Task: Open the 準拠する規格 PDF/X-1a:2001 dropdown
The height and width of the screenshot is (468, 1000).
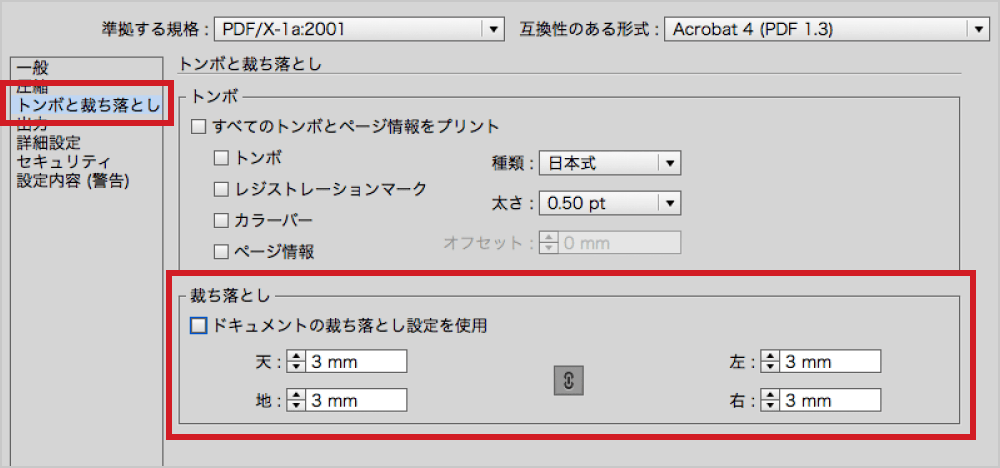Action: pyautogui.click(x=494, y=29)
